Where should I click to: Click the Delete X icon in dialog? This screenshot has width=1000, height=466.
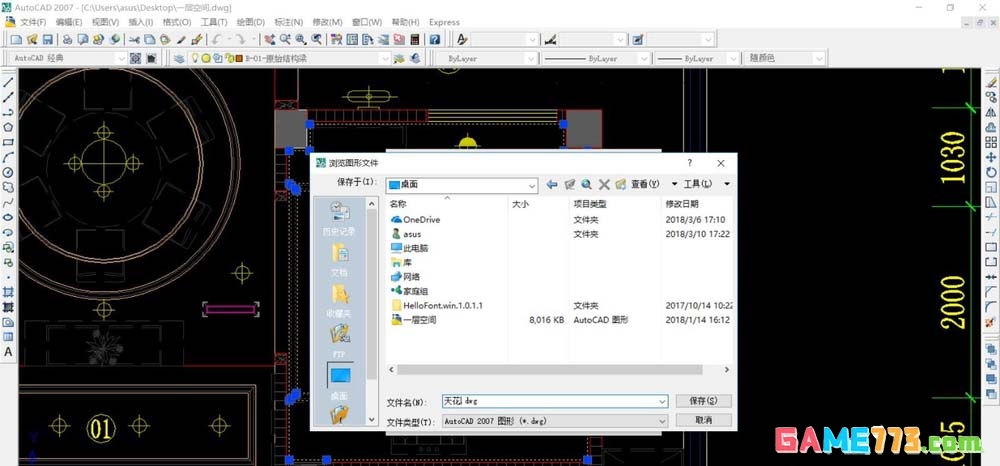pyautogui.click(x=604, y=184)
